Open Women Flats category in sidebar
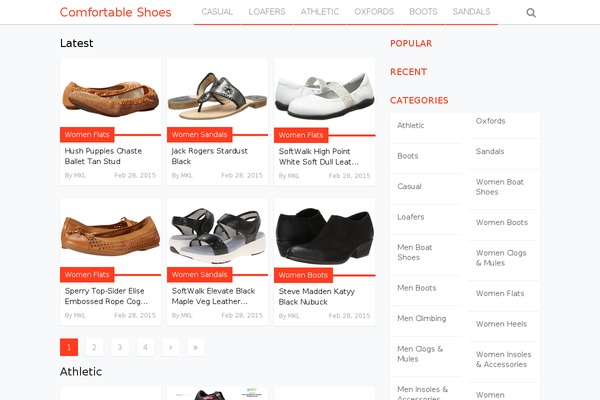Screen dimensions: 600x400 click(500, 294)
